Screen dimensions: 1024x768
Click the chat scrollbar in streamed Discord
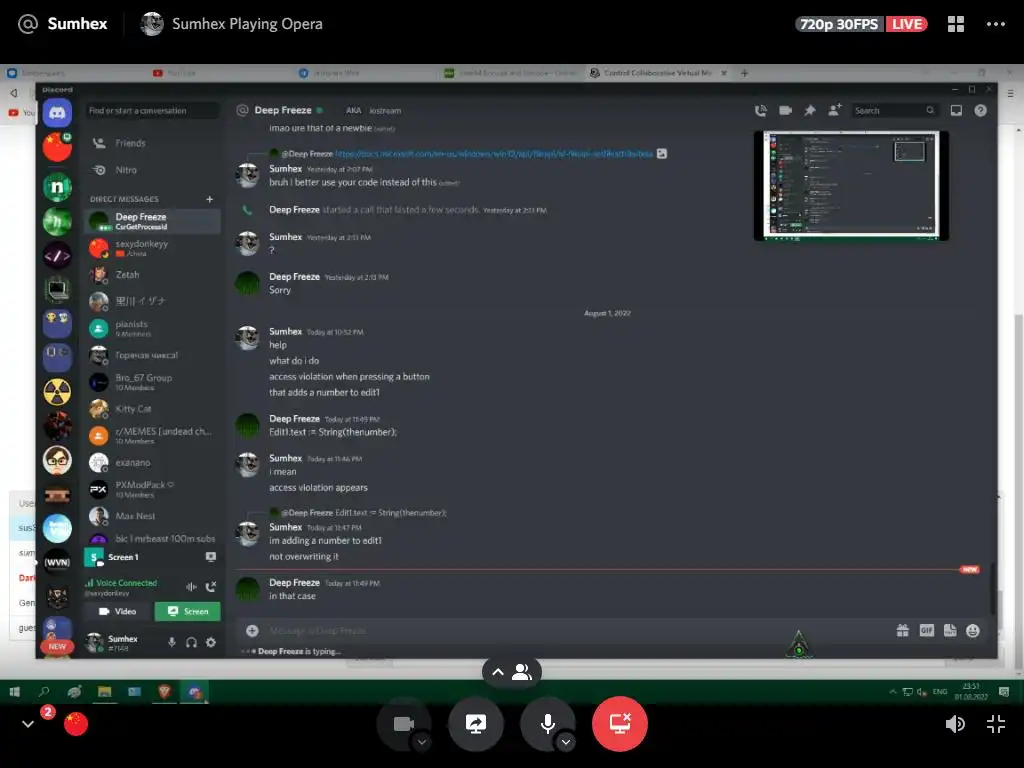tap(993, 588)
